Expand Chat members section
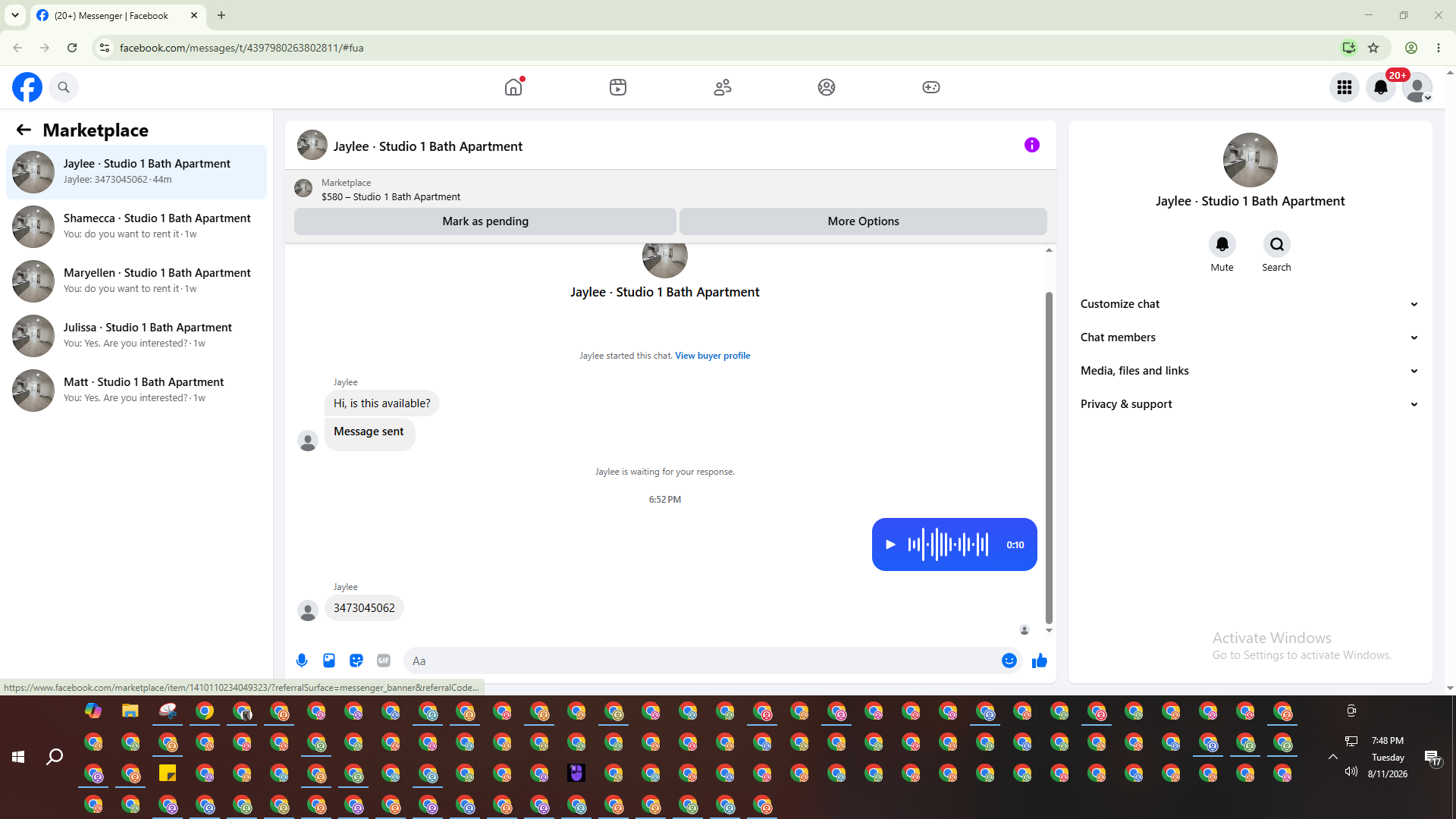 [x=1250, y=337]
